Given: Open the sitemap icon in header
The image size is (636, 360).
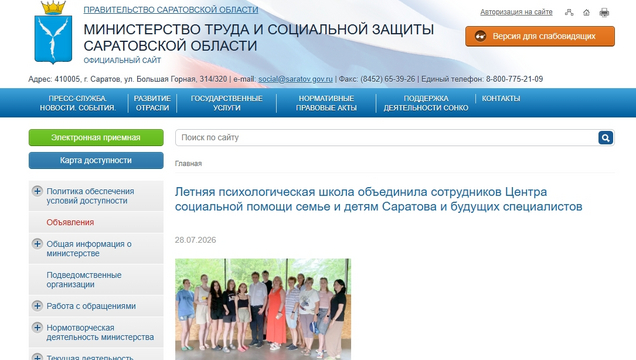Looking at the screenshot, I should (x=569, y=13).
